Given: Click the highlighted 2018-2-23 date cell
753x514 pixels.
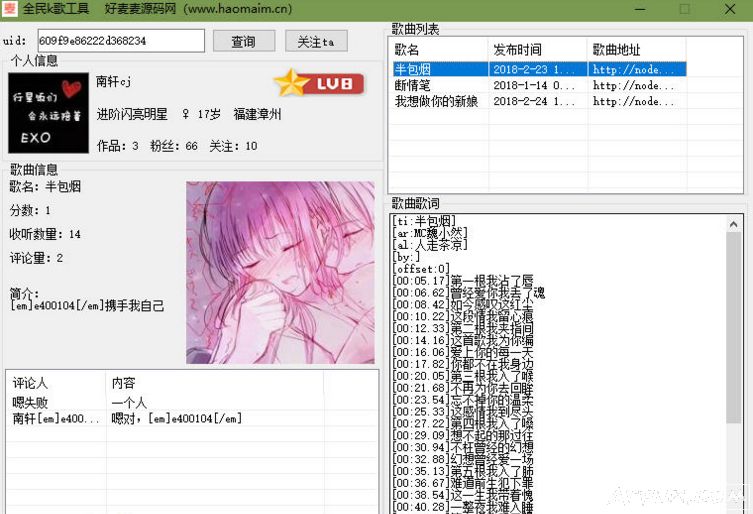Looking at the screenshot, I should coord(534,69).
